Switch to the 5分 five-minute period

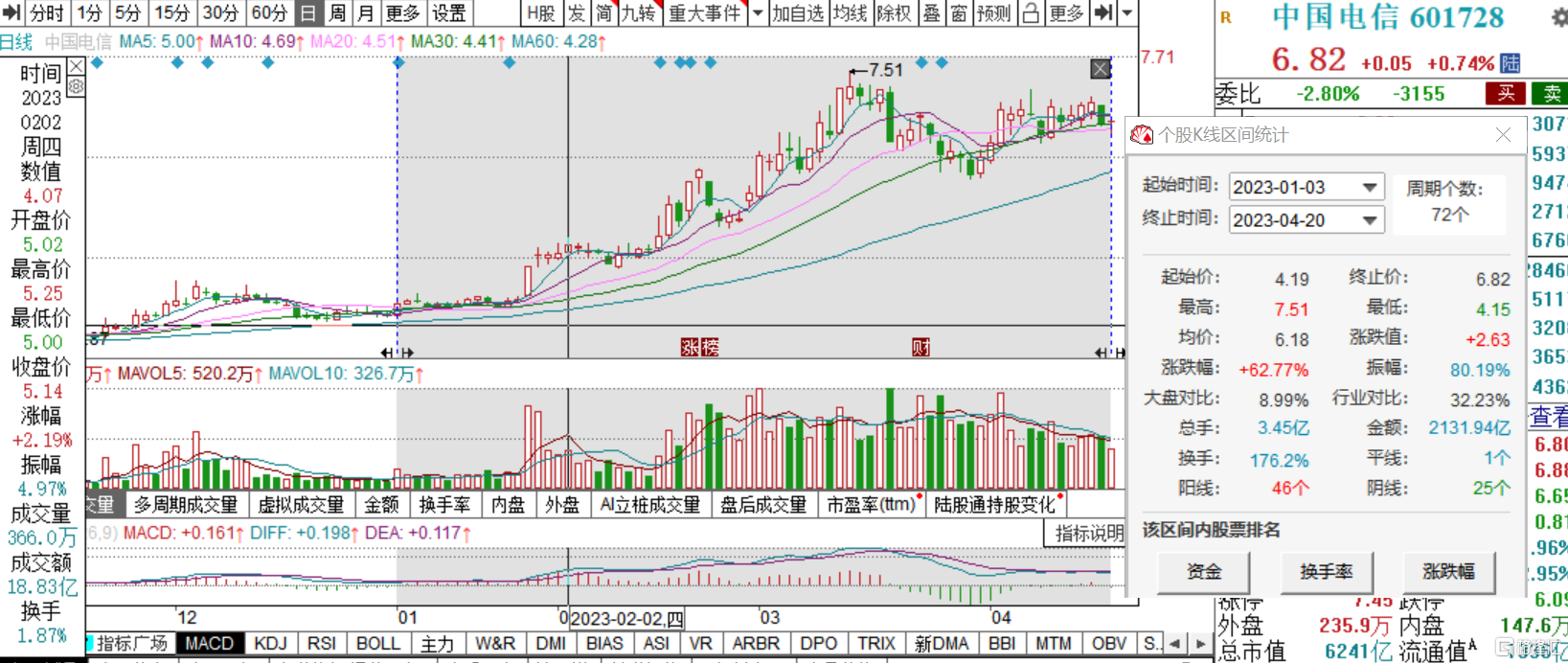pyautogui.click(x=128, y=12)
